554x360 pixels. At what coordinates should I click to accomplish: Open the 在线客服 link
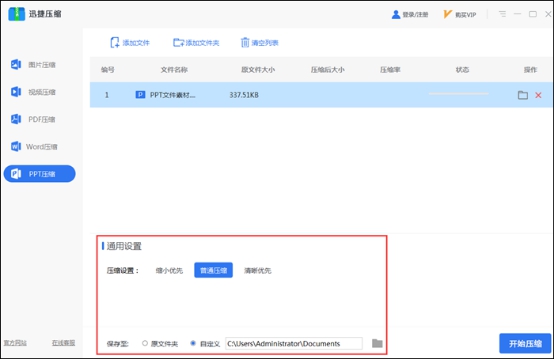coord(63,343)
